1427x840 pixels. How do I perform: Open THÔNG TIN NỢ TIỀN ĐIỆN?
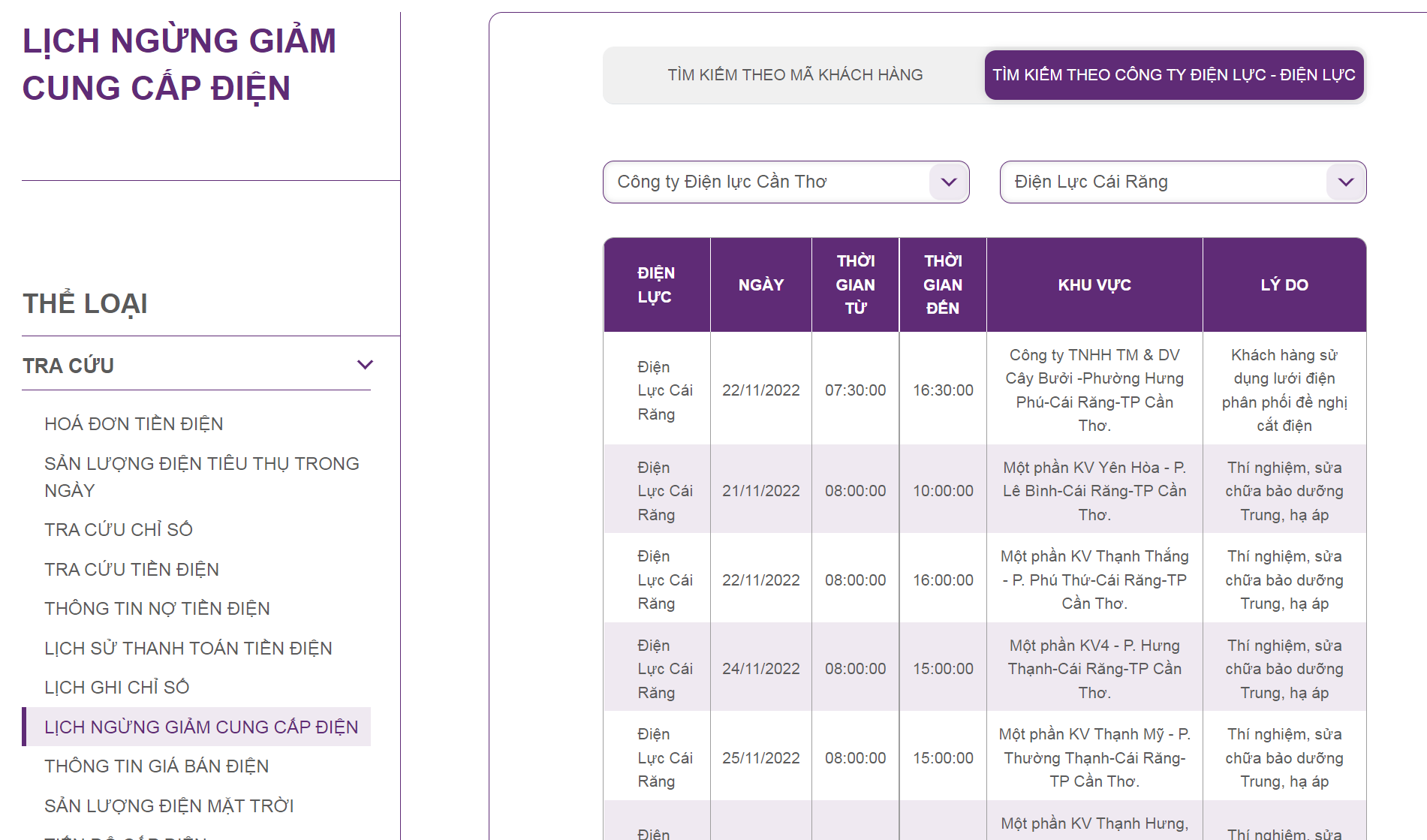(157, 609)
